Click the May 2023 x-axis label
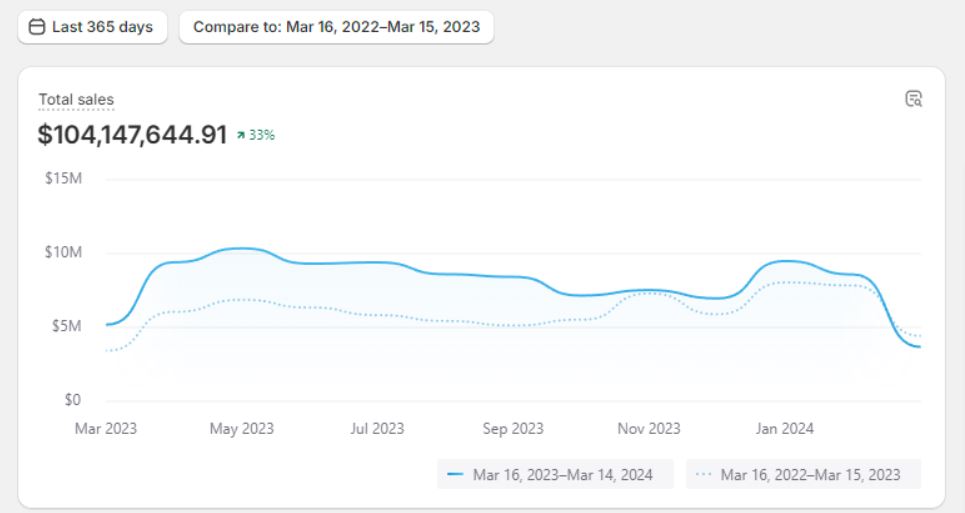The image size is (965, 513). tap(241, 428)
